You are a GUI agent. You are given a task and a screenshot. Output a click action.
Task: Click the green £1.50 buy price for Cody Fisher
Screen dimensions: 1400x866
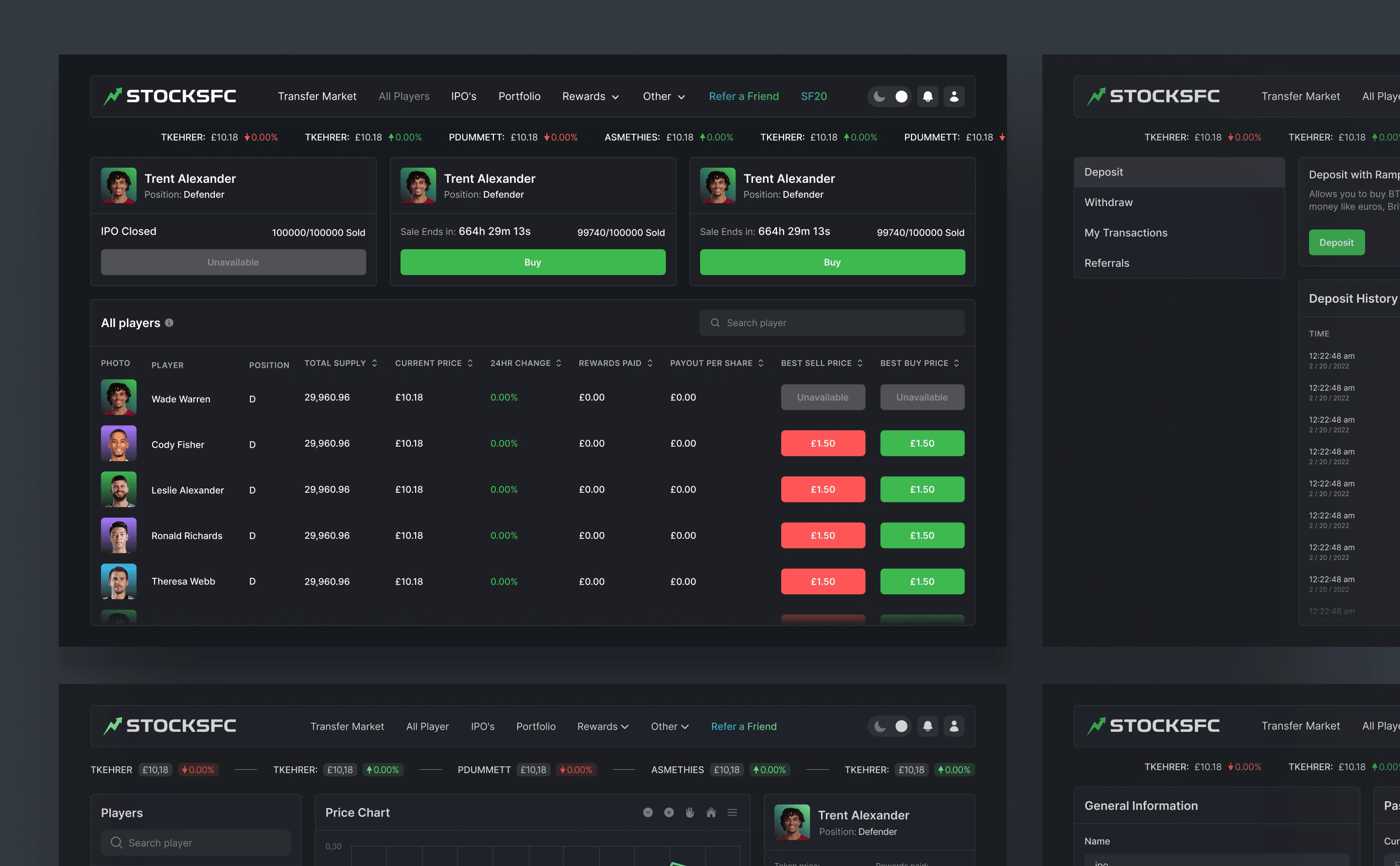[922, 443]
